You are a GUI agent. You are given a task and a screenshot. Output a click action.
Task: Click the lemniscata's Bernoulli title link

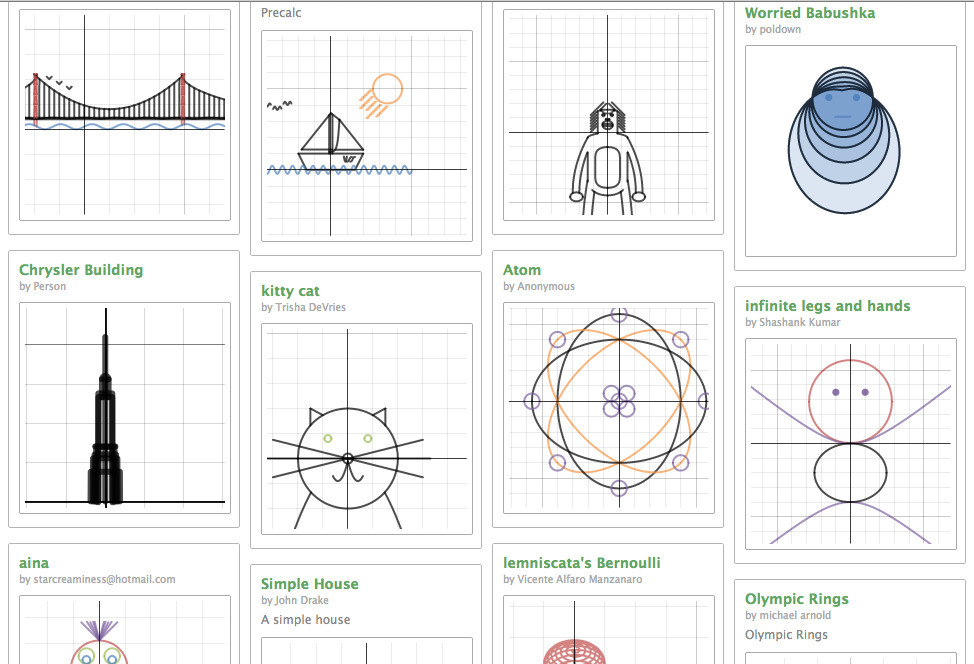pyautogui.click(x=582, y=563)
